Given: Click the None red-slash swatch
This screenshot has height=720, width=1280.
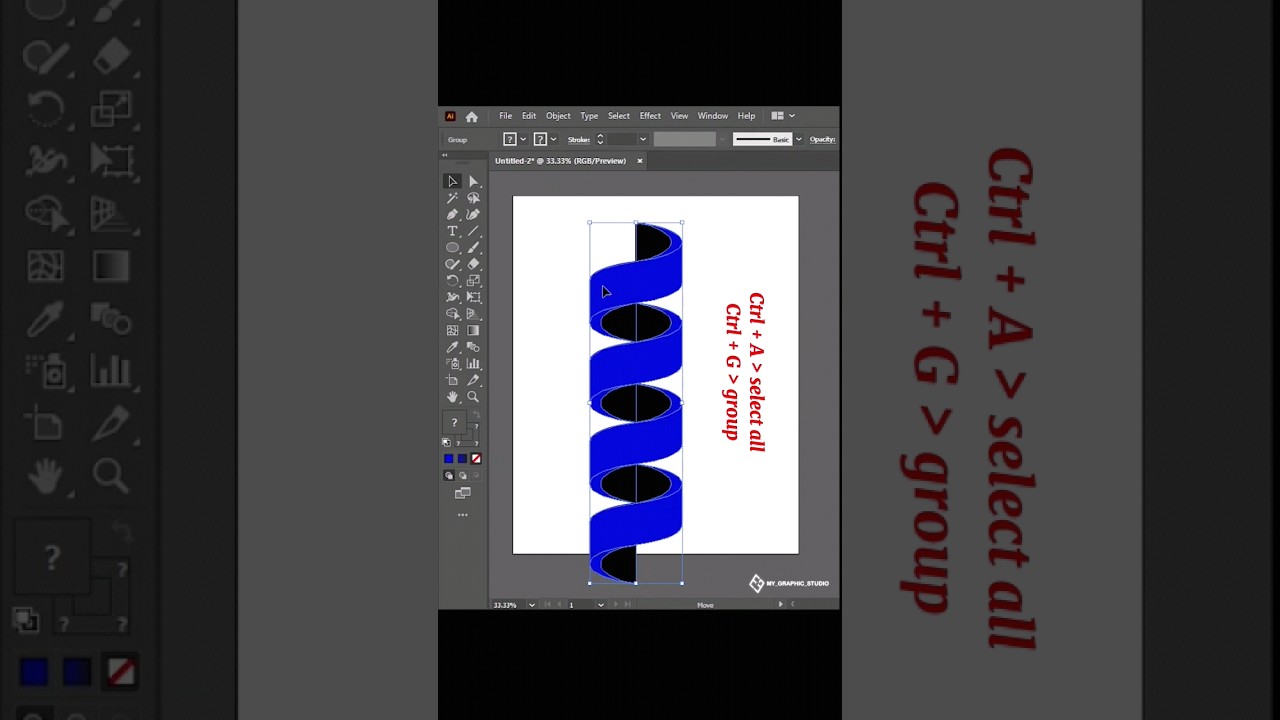Looking at the screenshot, I should (476, 459).
